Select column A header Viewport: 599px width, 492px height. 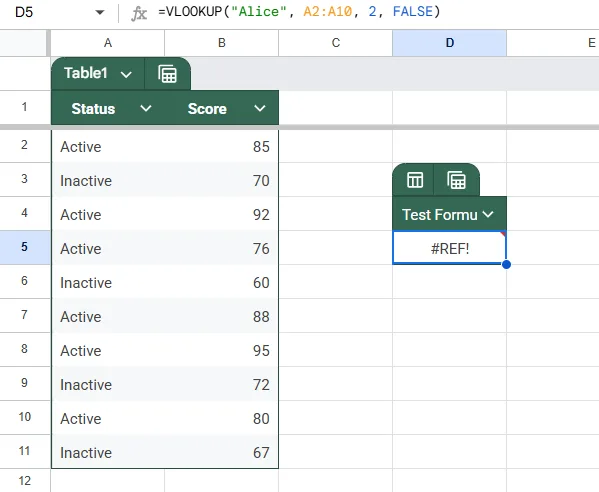(108, 43)
